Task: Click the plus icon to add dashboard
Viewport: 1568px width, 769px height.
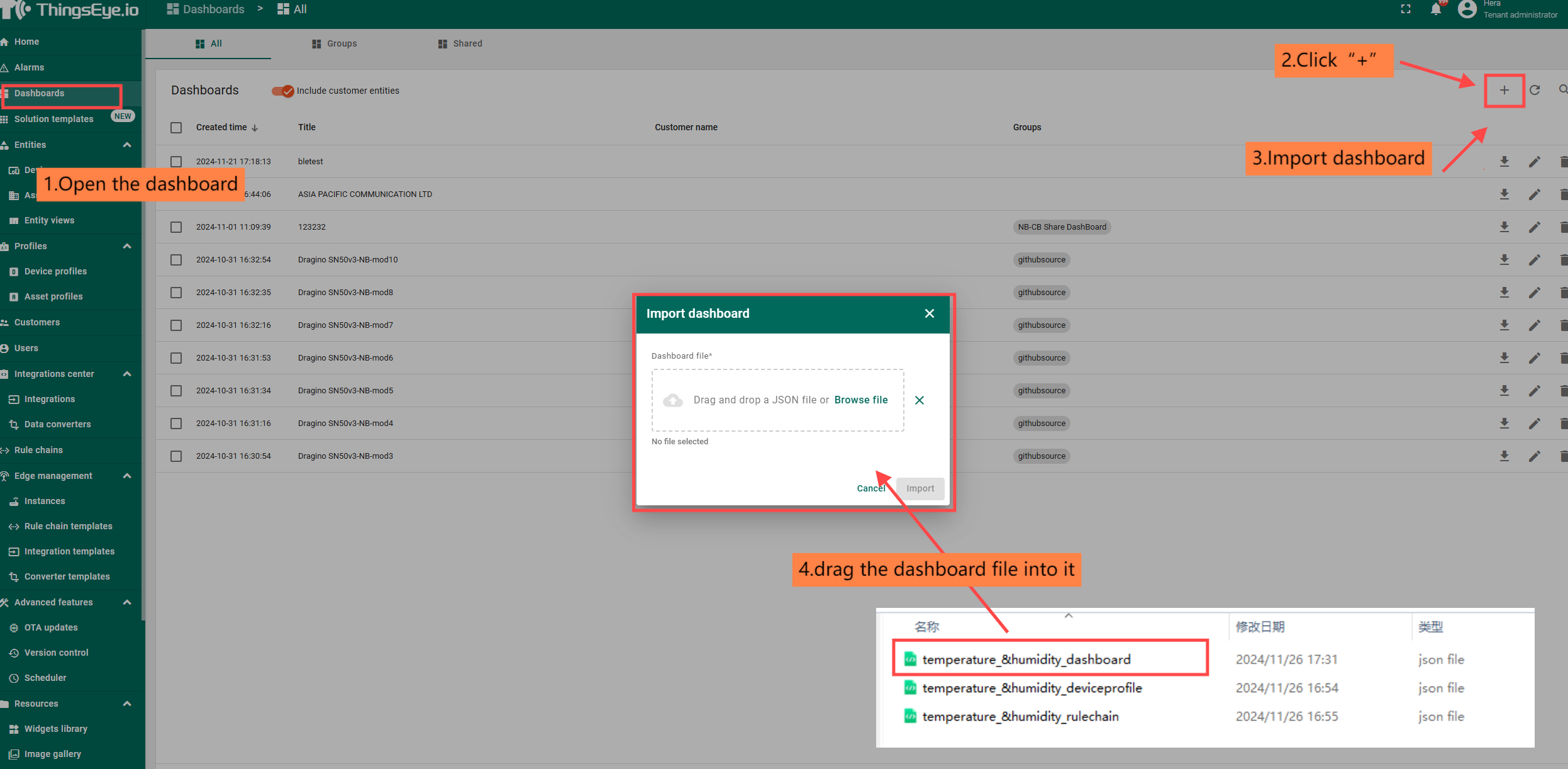Action: tap(1504, 91)
